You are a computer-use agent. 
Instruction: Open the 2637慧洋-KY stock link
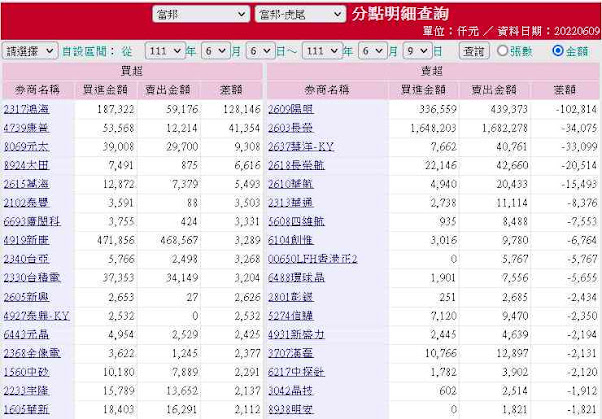[x=301, y=146]
